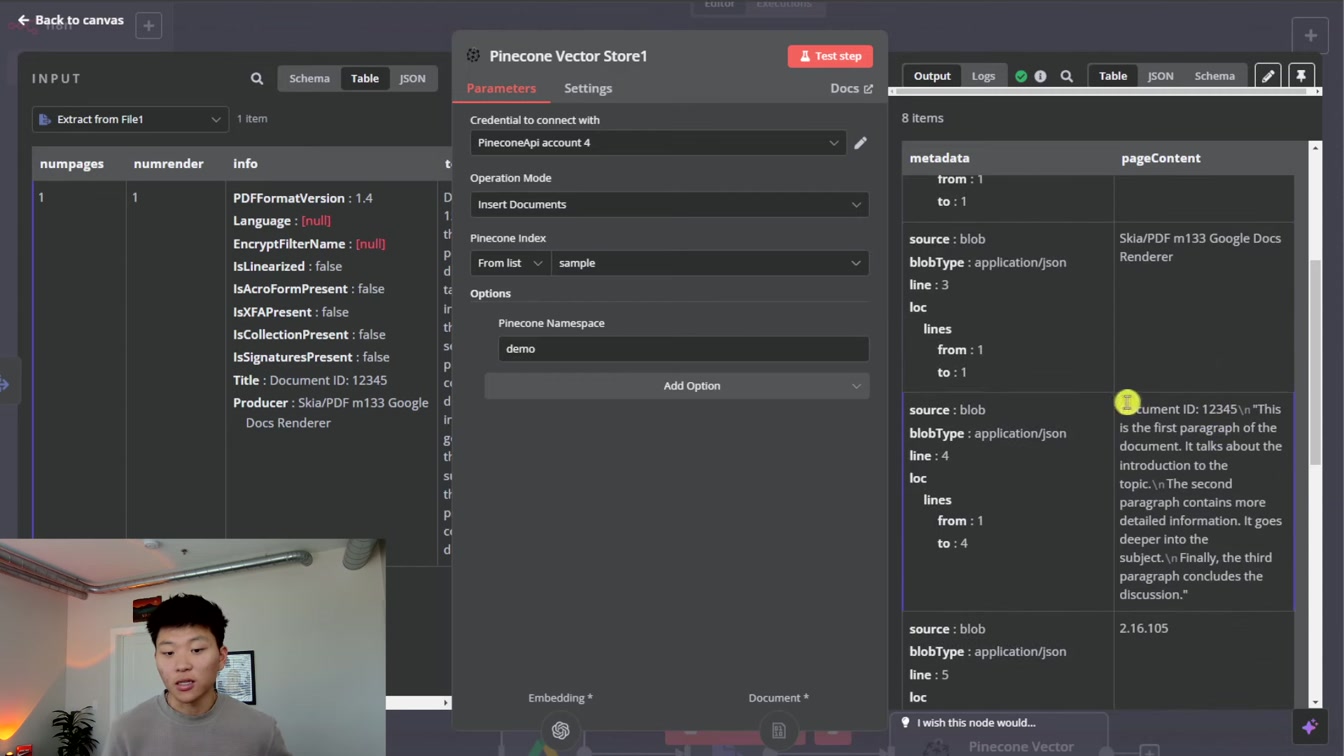Open the Extract from File1 source dropdown

point(130,119)
